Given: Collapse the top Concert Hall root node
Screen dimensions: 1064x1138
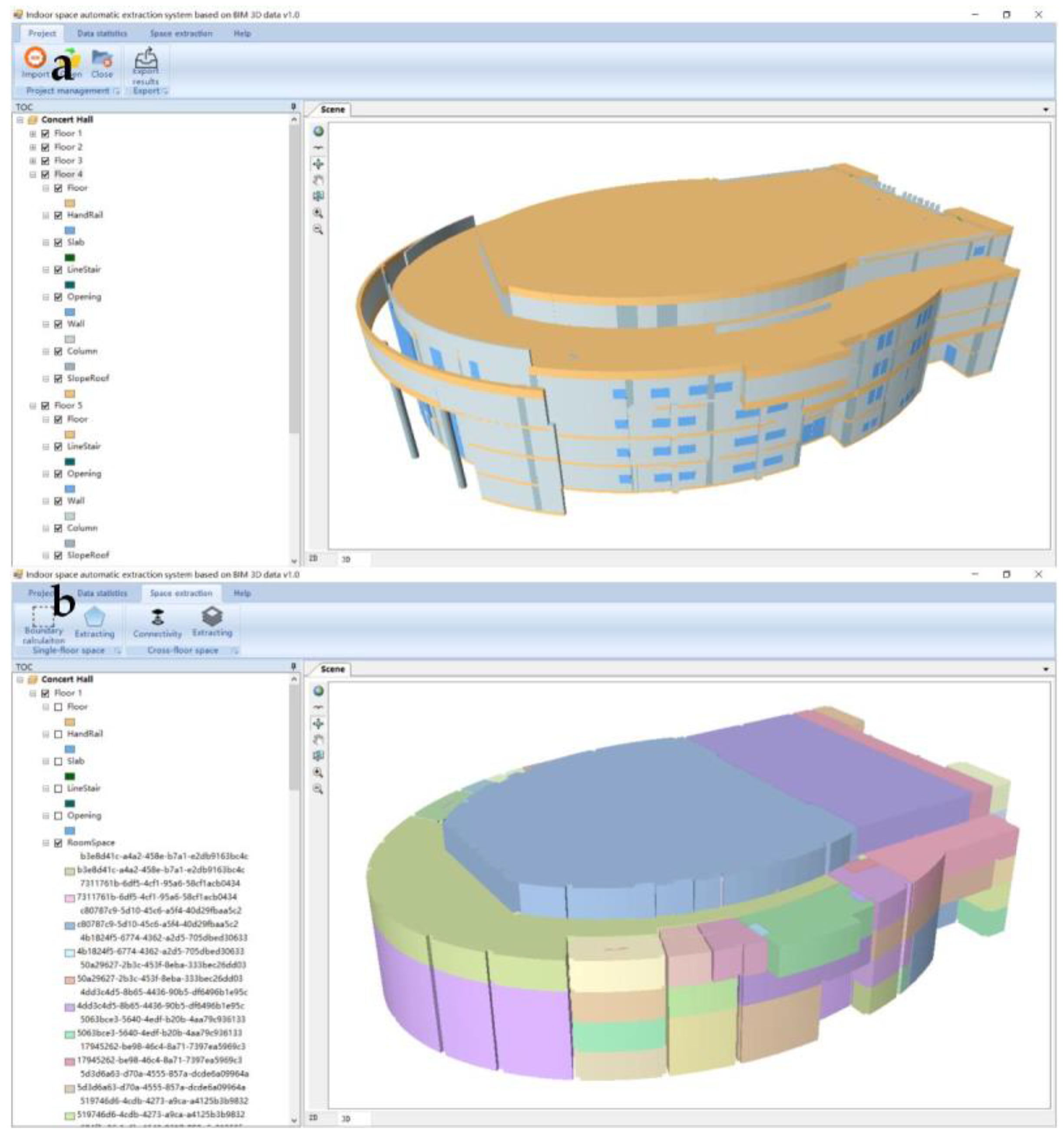Looking at the screenshot, I should tap(20, 120).
